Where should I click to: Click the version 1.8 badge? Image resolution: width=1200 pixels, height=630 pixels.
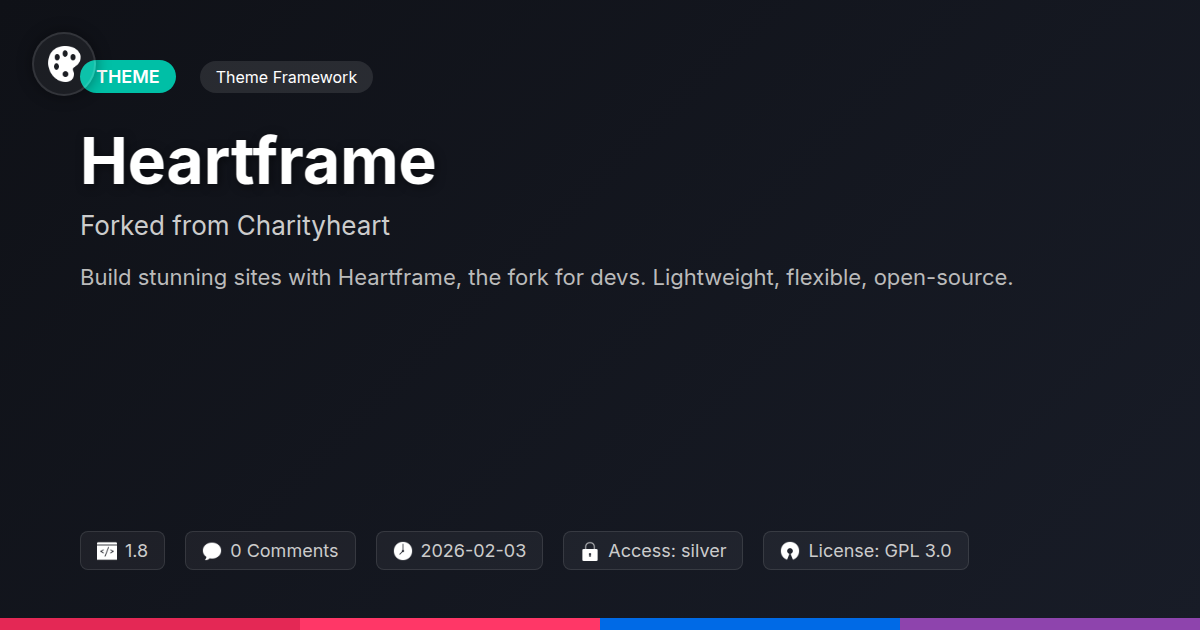click(x=122, y=551)
